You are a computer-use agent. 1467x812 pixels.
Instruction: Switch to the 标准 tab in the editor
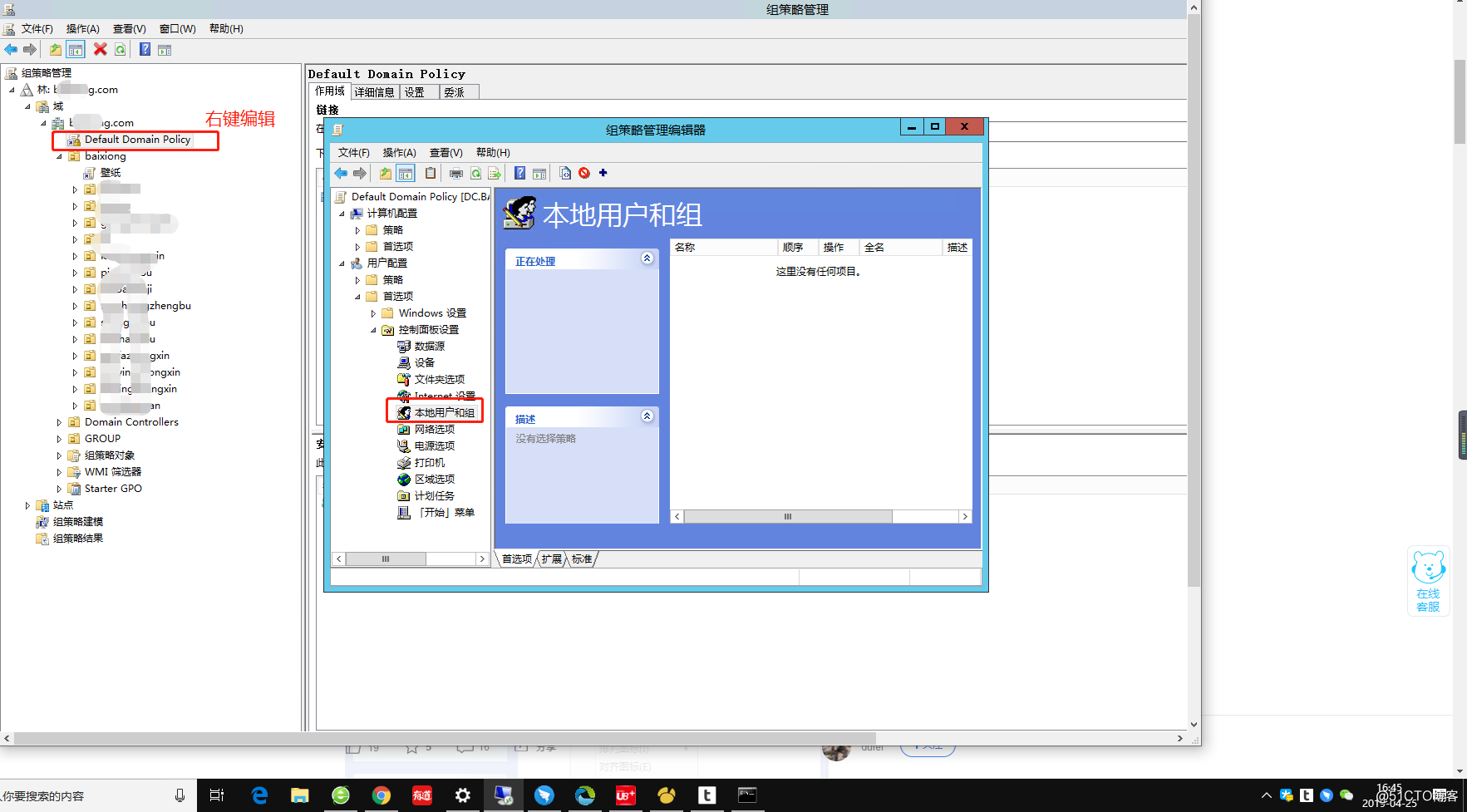pos(582,559)
